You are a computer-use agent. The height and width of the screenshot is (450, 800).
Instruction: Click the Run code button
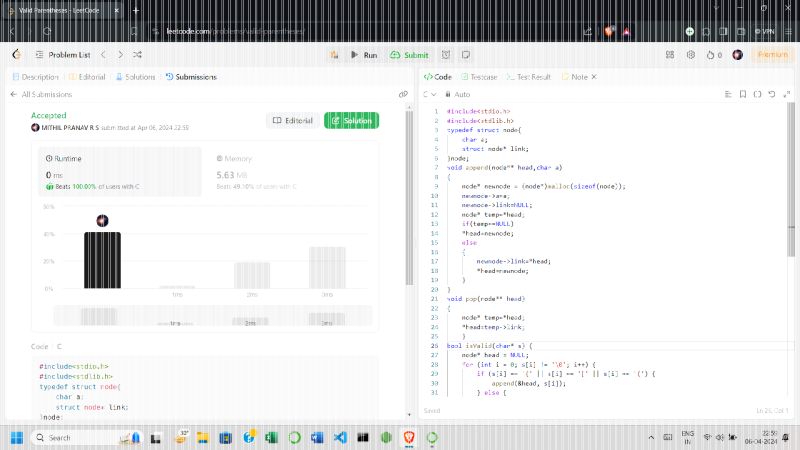pyautogui.click(x=364, y=55)
